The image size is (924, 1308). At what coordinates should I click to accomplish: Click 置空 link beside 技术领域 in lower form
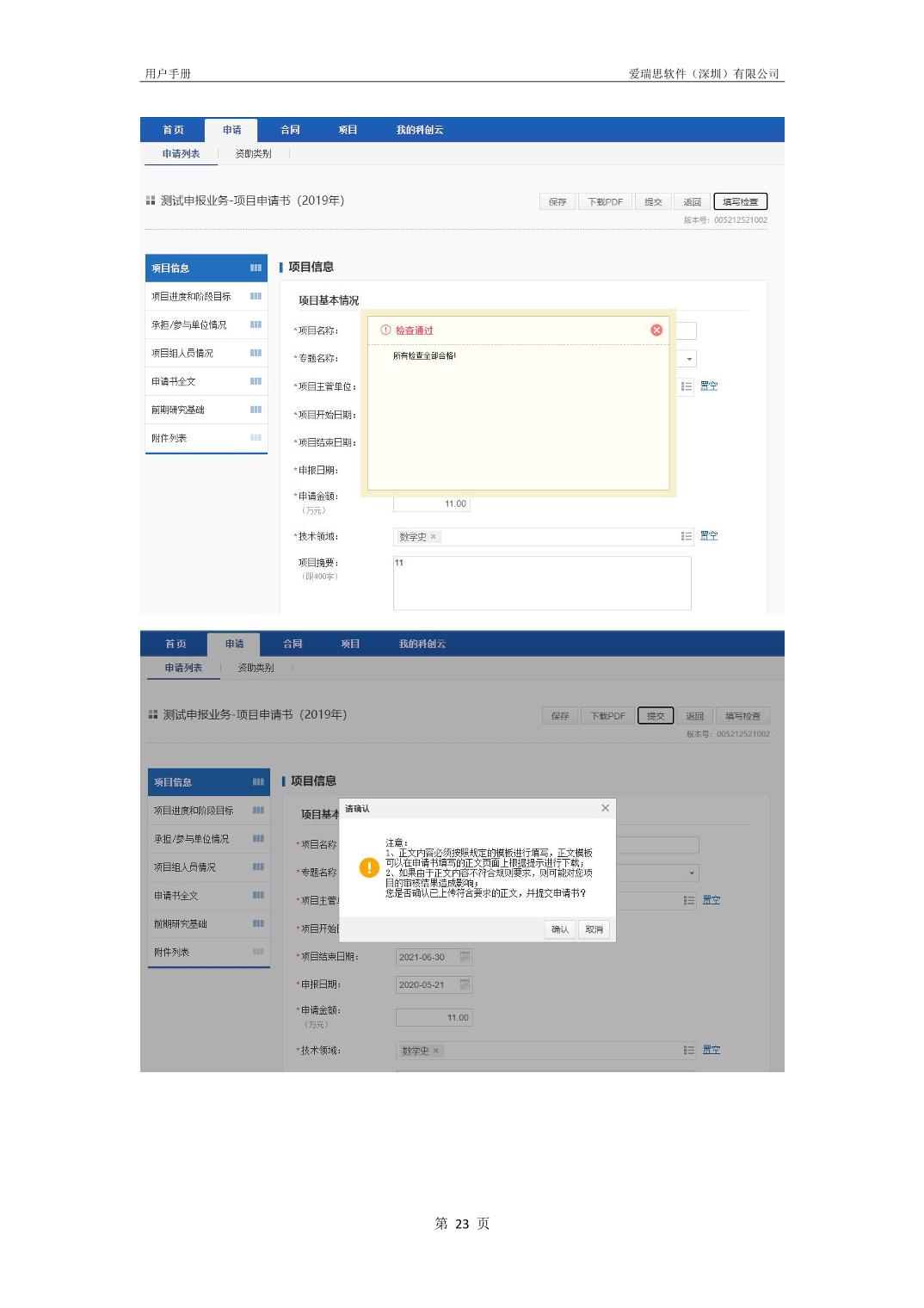pos(711,1050)
